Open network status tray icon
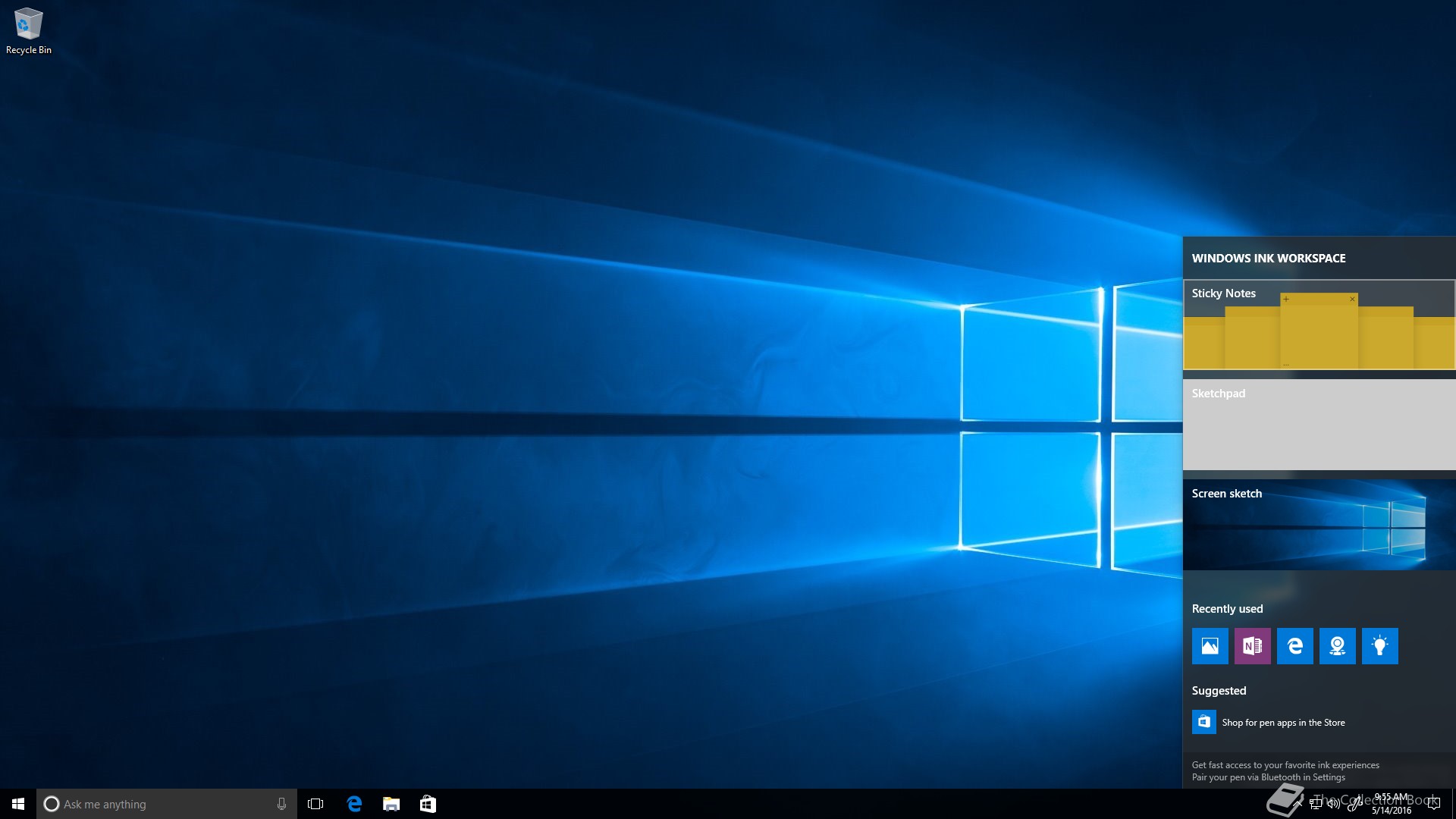 [x=1316, y=804]
